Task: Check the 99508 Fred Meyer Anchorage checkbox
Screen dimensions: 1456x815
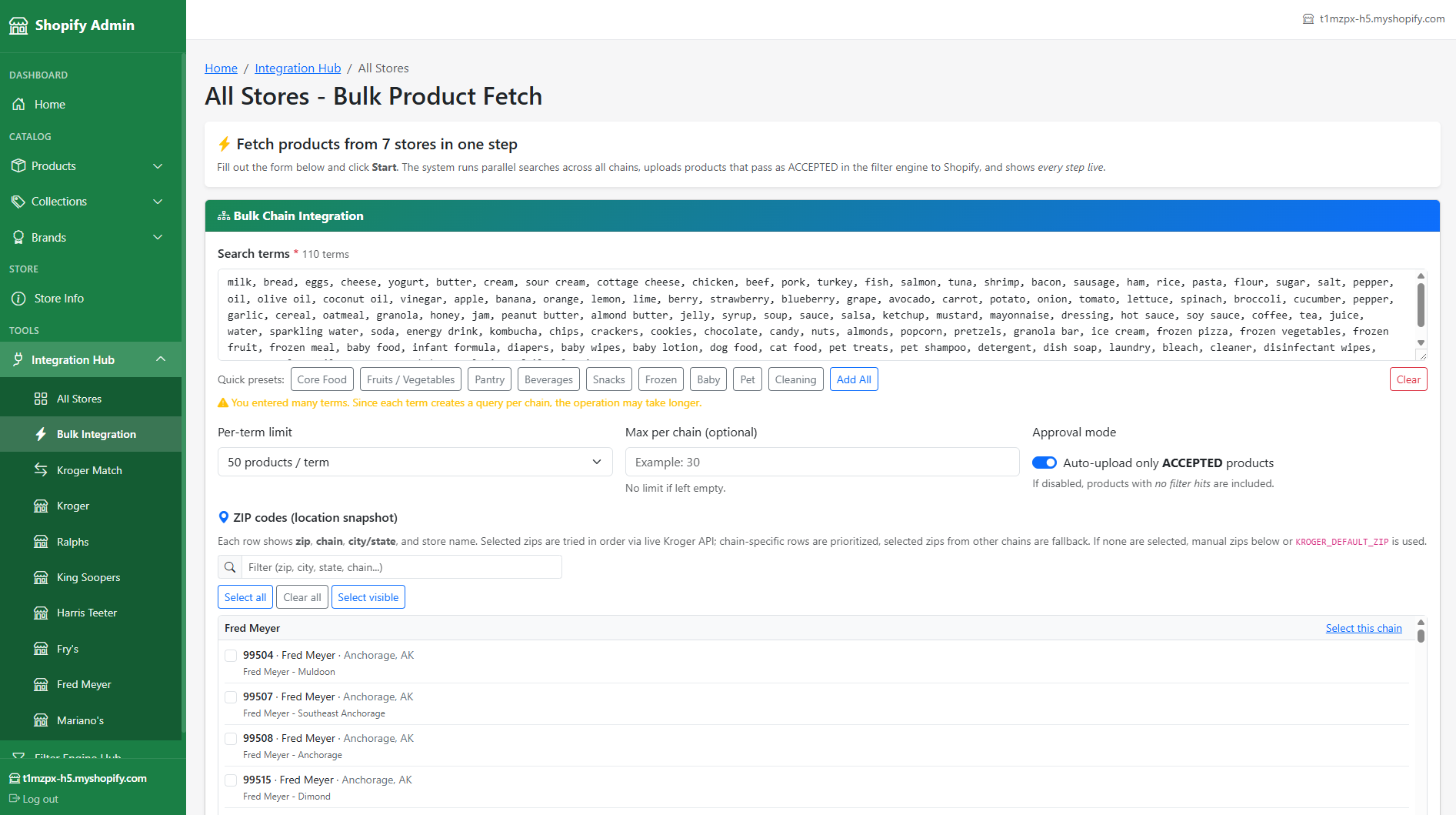Action: point(231,739)
